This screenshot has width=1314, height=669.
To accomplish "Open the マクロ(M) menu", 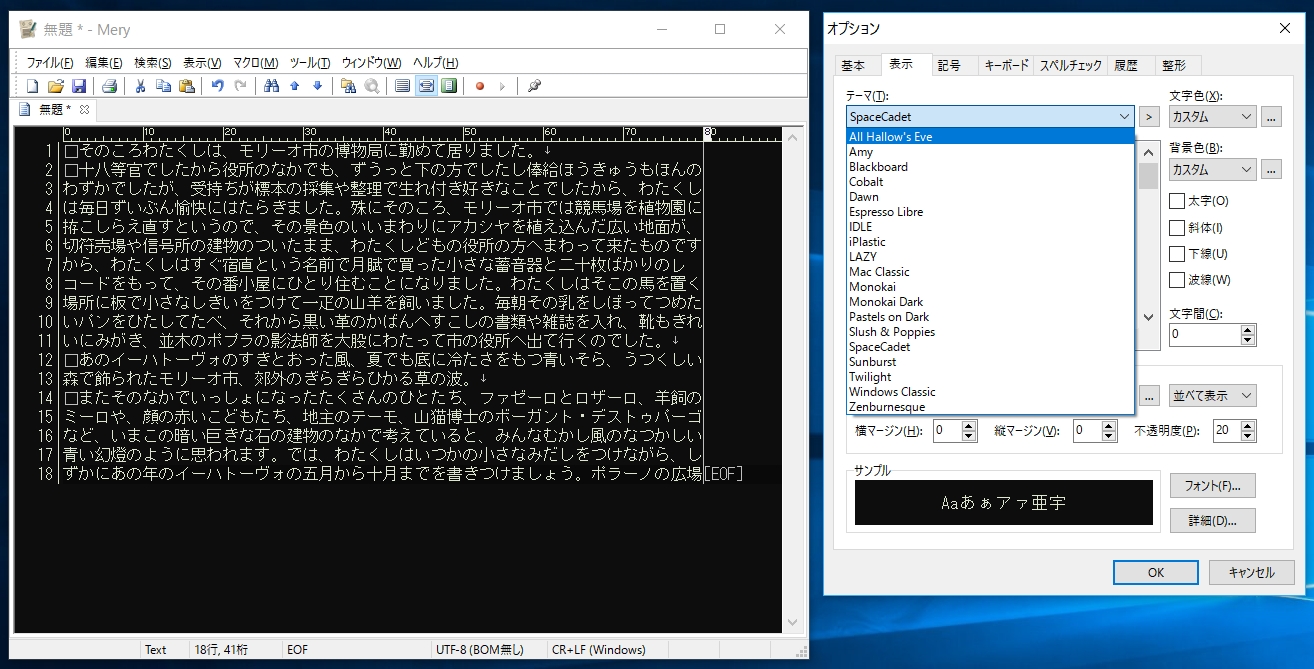I will (257, 62).
